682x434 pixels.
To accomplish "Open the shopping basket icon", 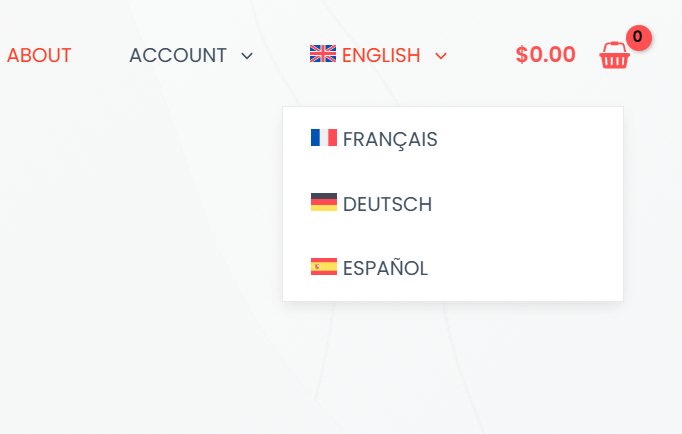I will point(614,55).
